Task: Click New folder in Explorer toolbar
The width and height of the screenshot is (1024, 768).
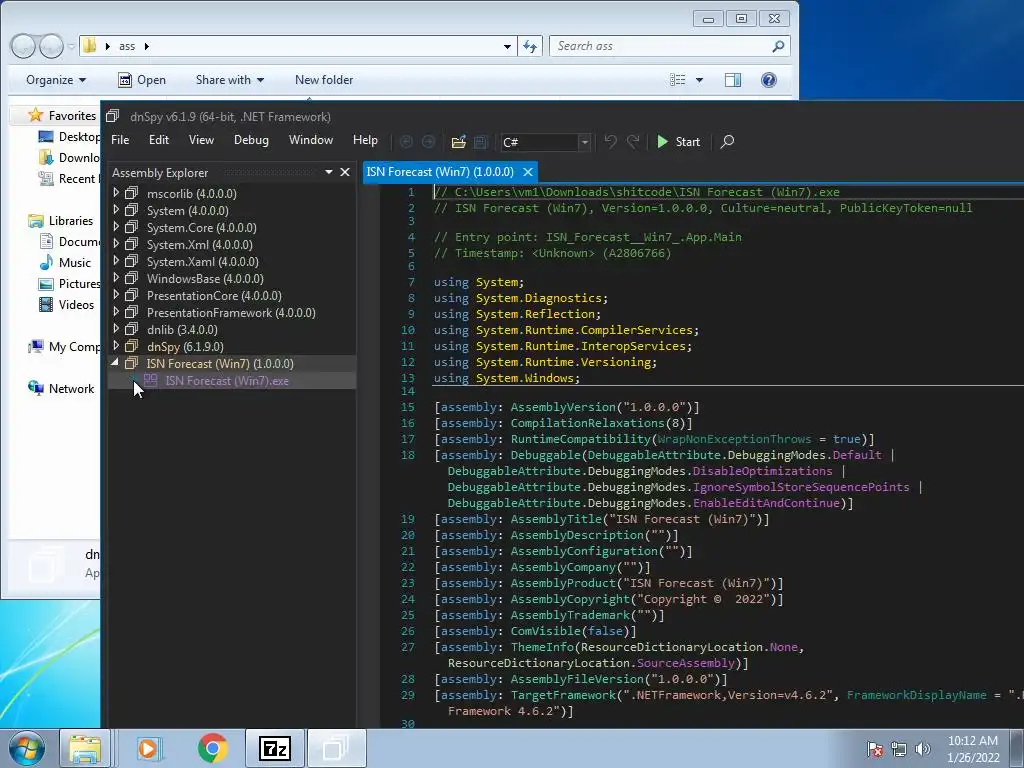Action: pyautogui.click(x=324, y=80)
